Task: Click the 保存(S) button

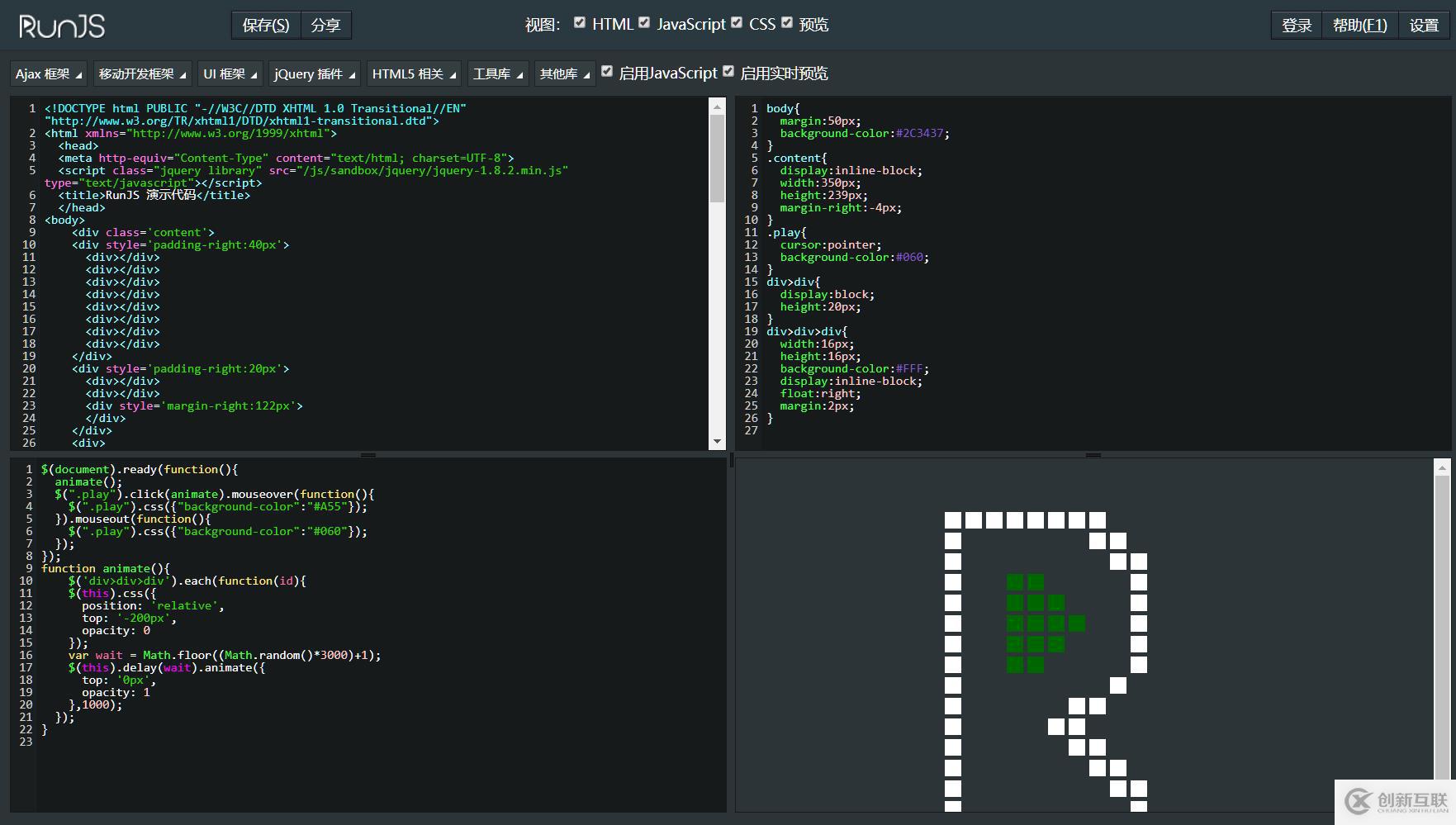Action: click(266, 26)
